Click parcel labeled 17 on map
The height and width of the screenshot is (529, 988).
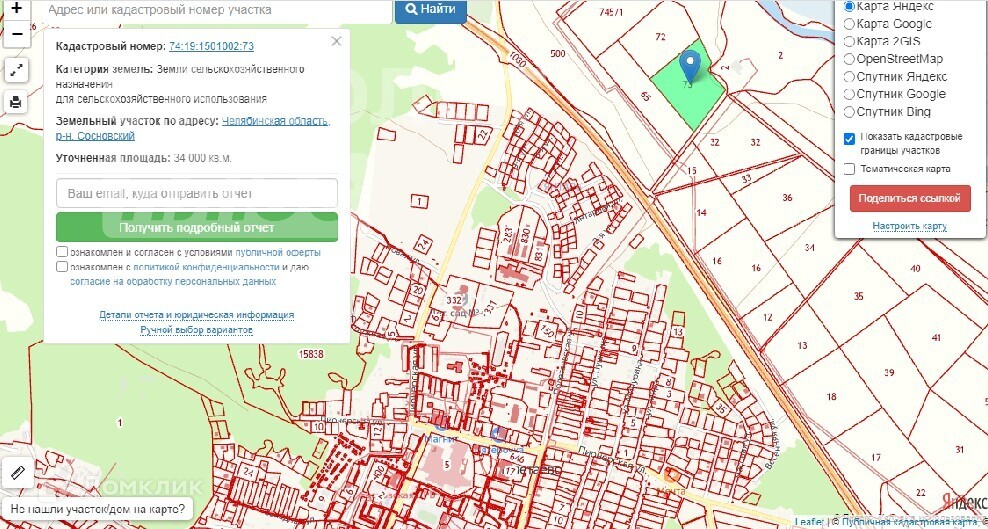876,457
